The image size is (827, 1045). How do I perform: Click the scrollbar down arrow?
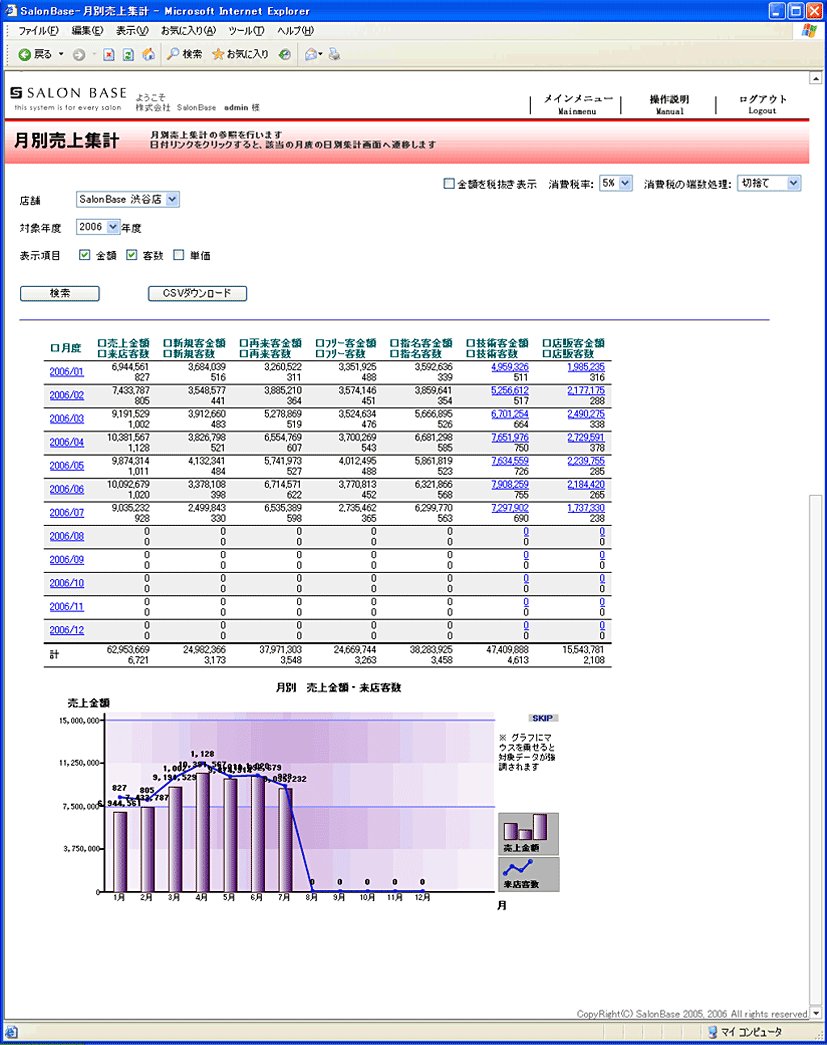[x=816, y=1013]
